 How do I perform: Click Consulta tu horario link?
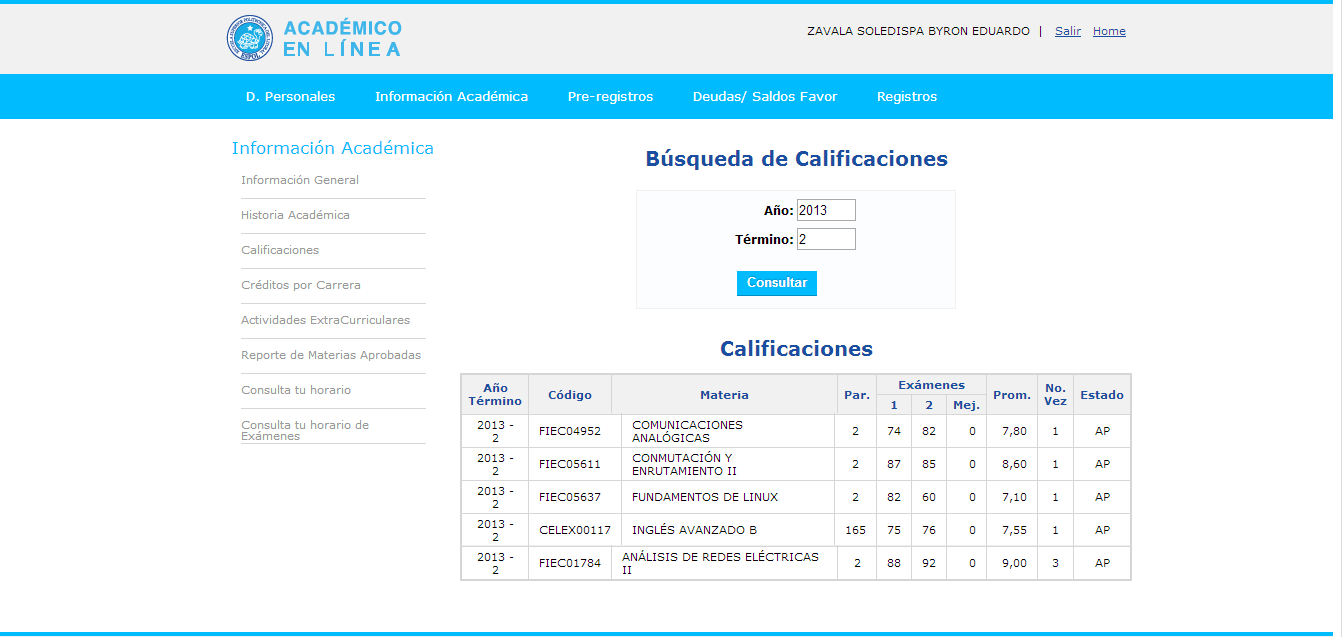296,390
